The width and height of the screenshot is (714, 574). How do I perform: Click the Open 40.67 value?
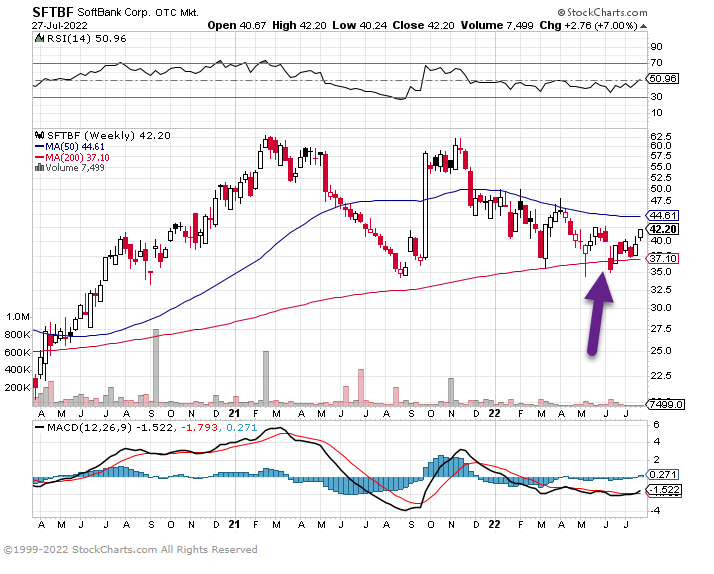tap(236, 25)
